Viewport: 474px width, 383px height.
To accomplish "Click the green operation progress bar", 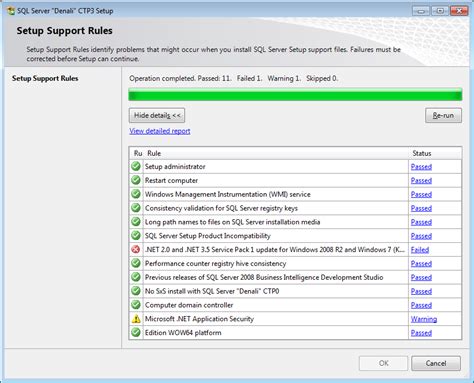I will [295, 95].
